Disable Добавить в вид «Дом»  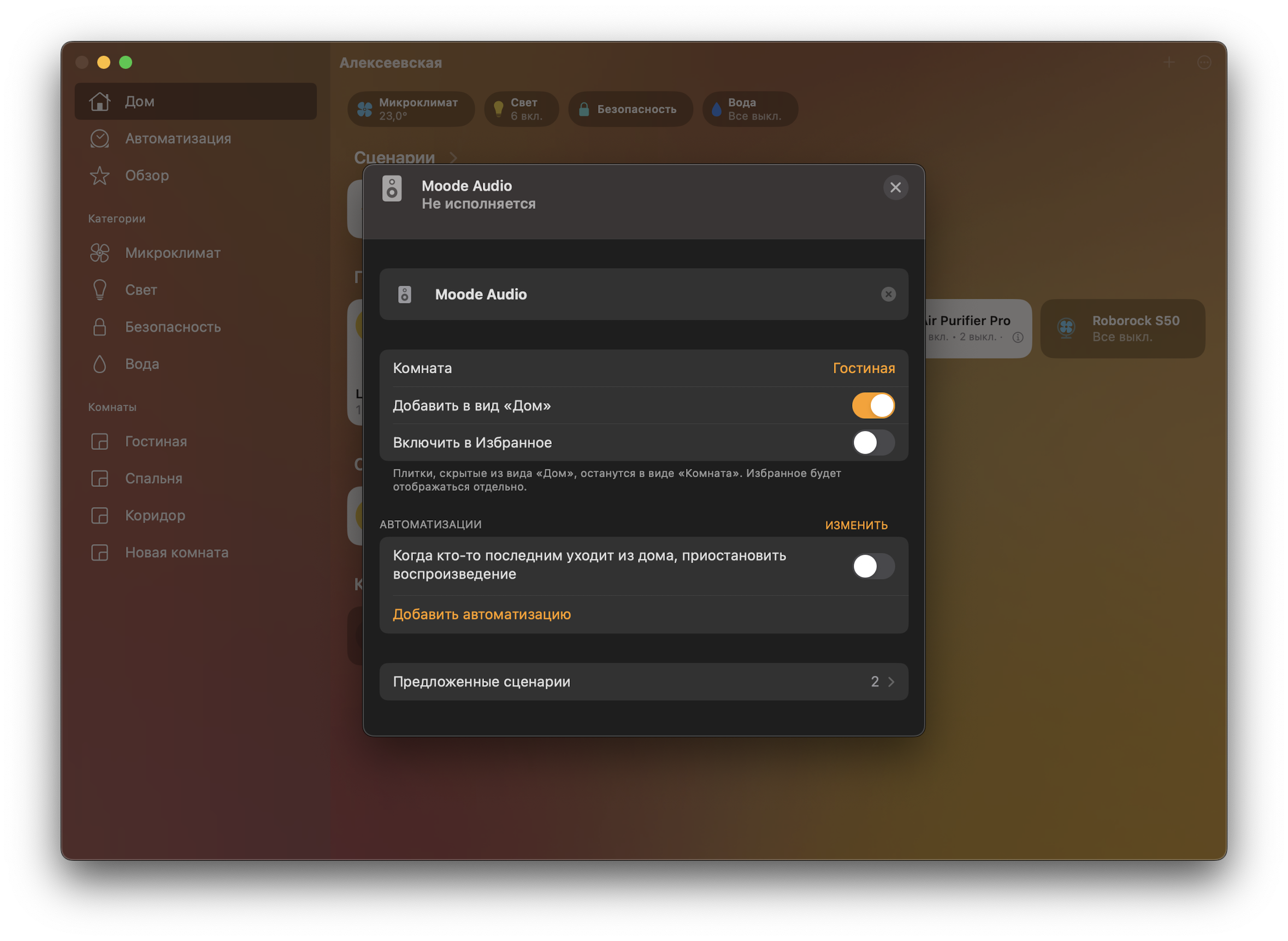point(873,405)
